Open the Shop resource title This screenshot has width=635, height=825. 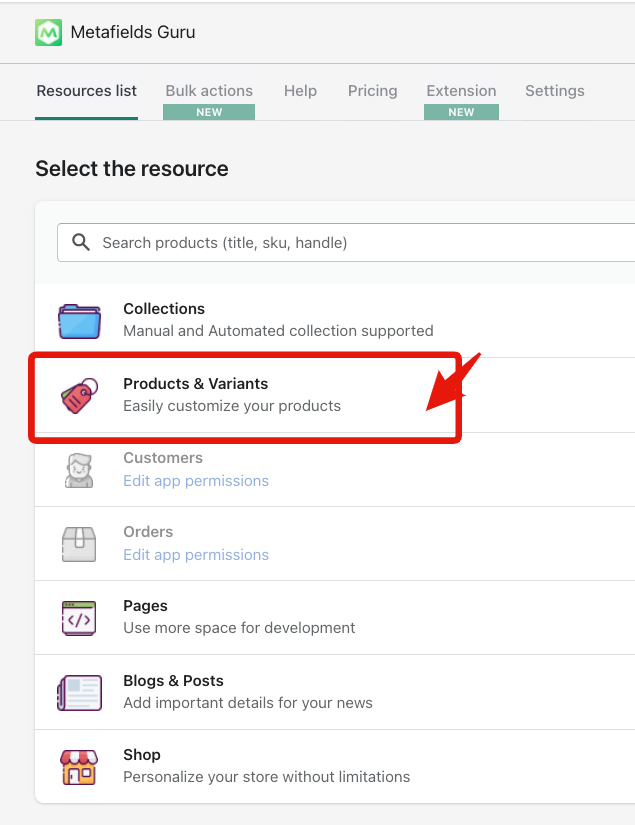(142, 755)
